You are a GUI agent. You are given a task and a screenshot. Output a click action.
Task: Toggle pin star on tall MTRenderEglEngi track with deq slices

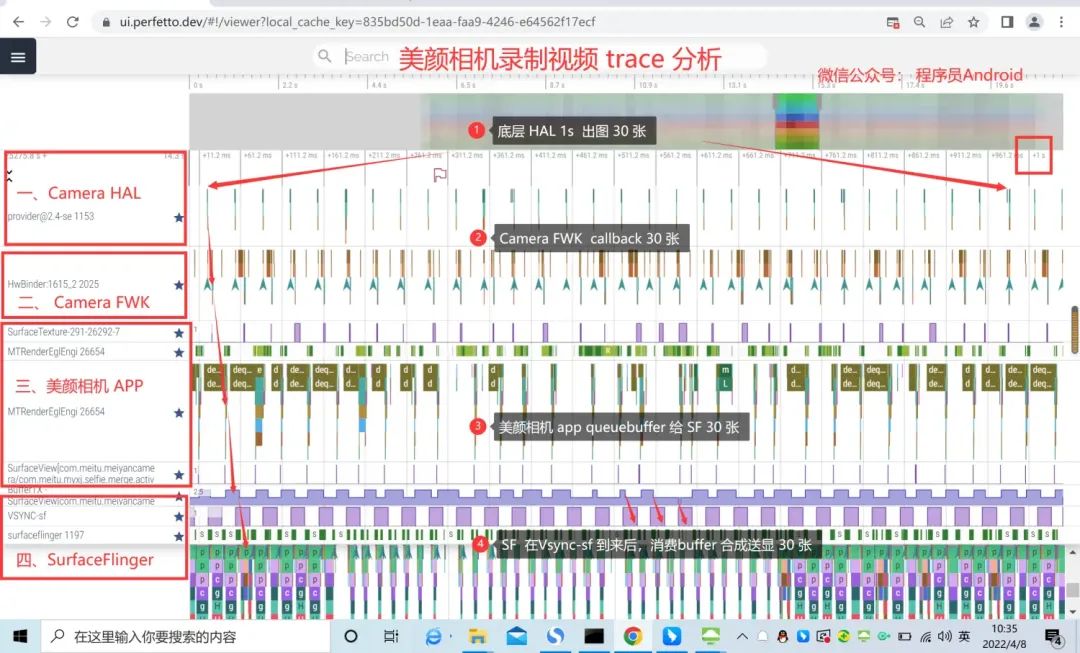coord(179,413)
